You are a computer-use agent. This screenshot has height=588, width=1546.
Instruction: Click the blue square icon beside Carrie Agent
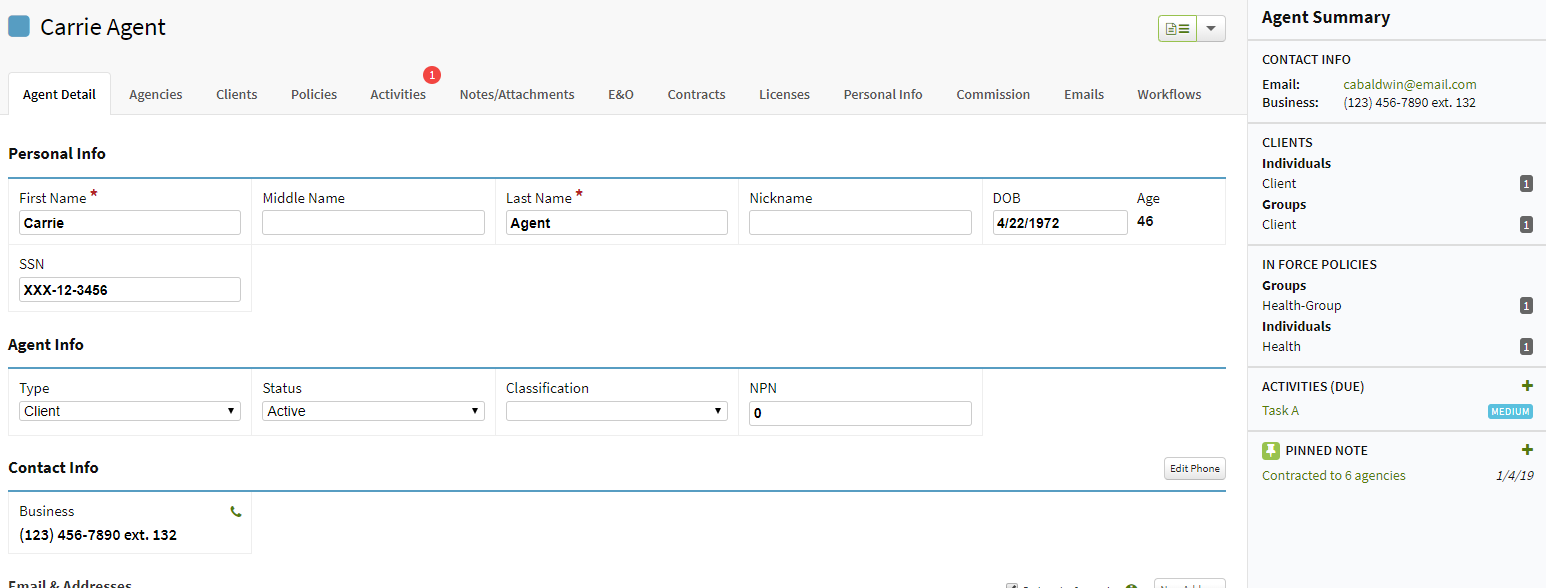[x=18, y=25]
